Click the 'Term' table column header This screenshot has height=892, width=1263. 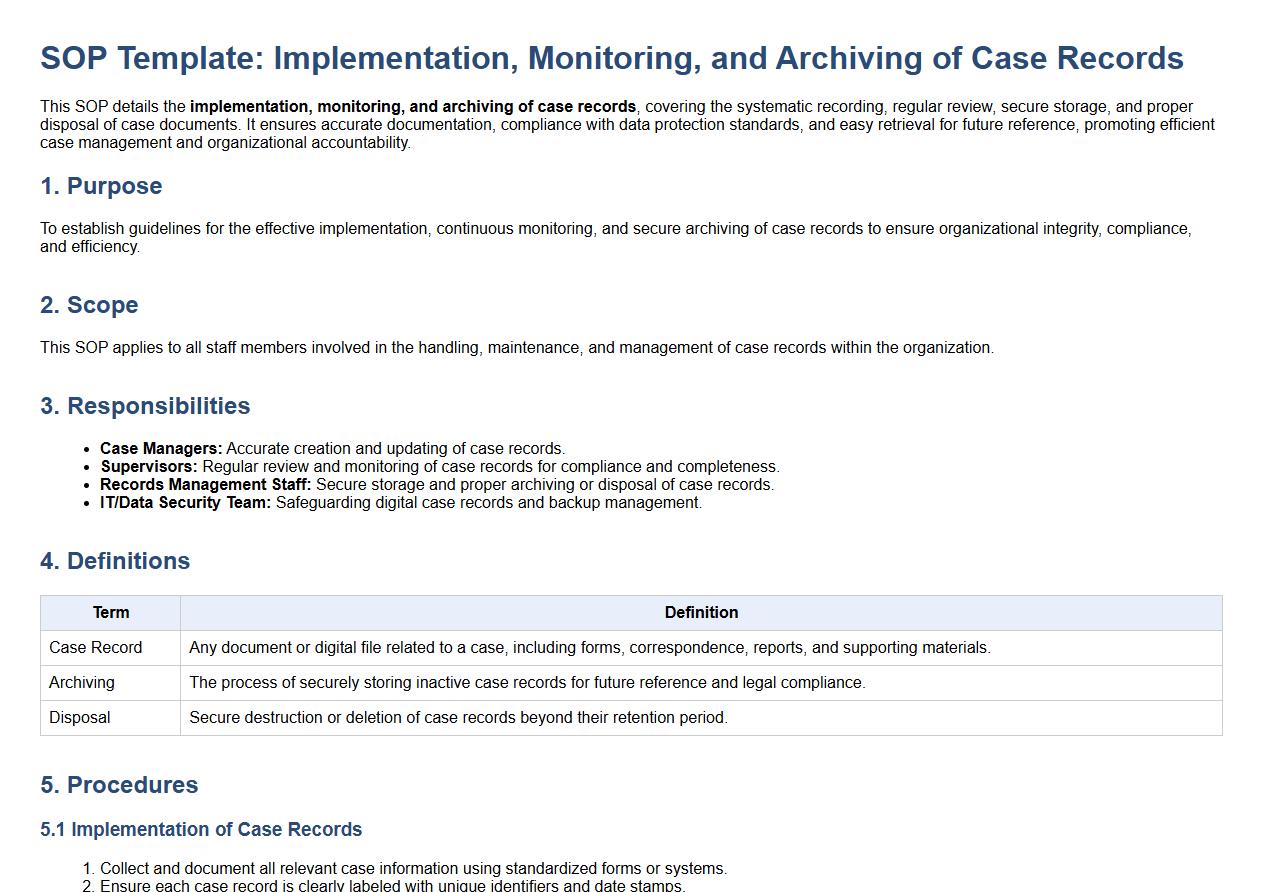coord(111,613)
